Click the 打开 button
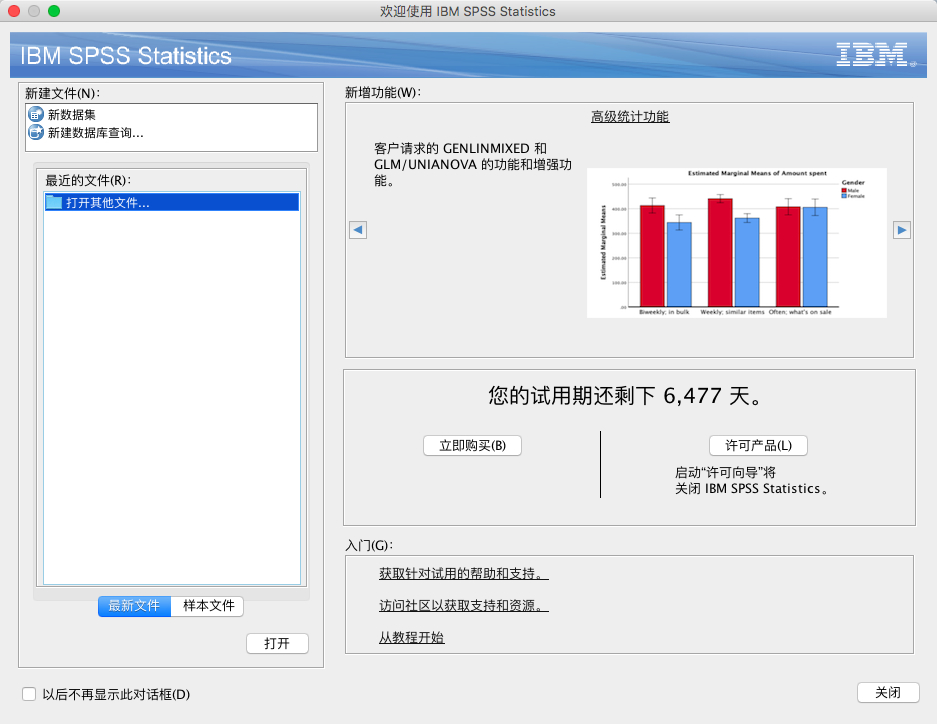The height and width of the screenshot is (724, 937). [277, 643]
